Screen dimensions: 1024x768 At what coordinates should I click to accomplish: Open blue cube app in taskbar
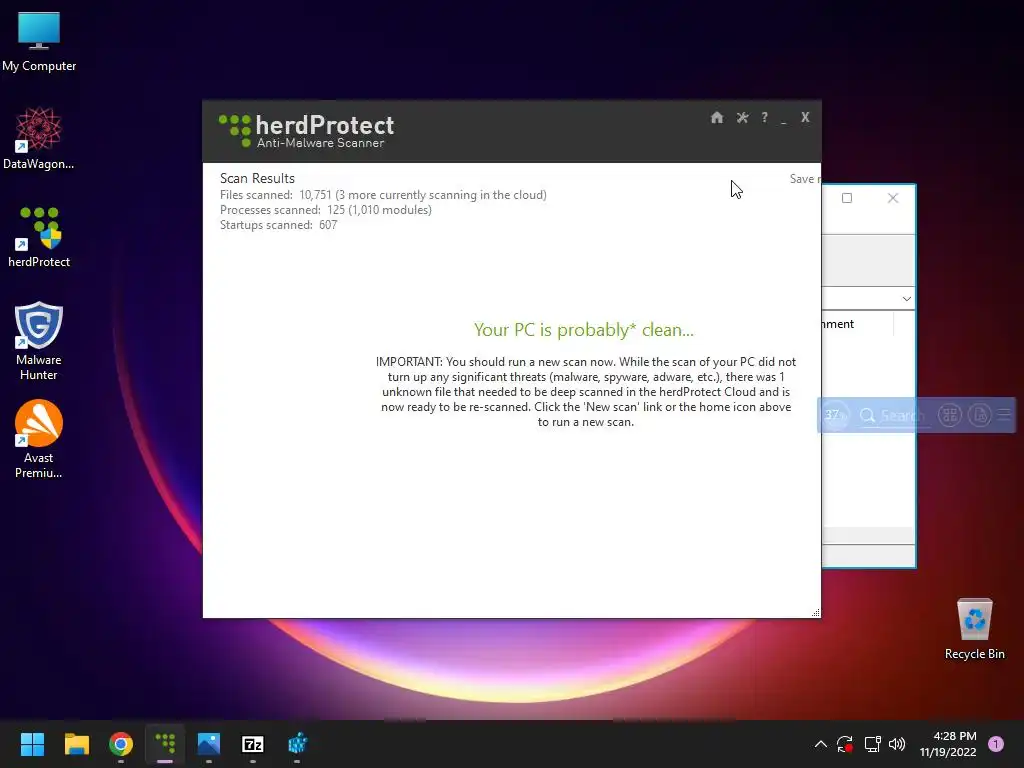point(297,744)
